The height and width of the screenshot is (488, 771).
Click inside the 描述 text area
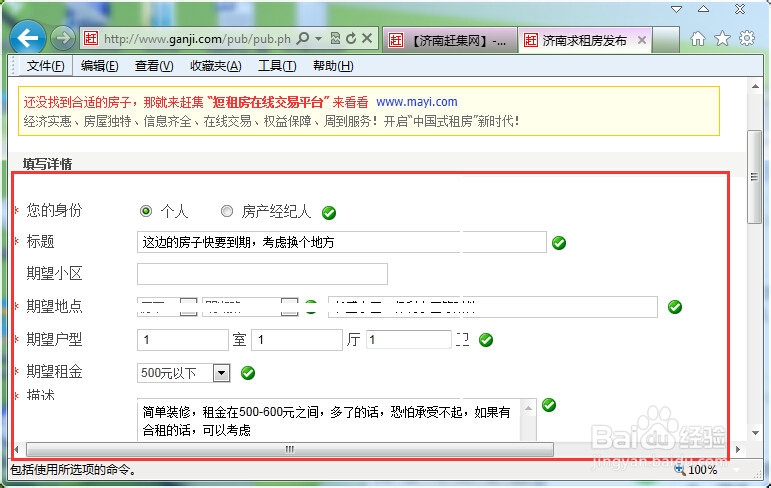[x=328, y=420]
